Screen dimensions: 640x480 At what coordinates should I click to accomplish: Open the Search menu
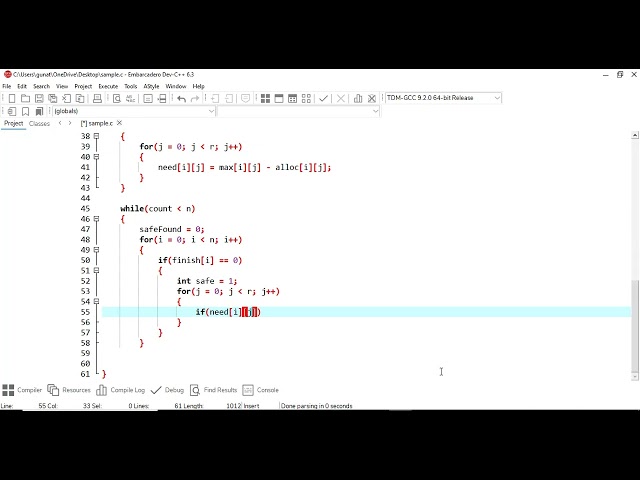point(41,87)
